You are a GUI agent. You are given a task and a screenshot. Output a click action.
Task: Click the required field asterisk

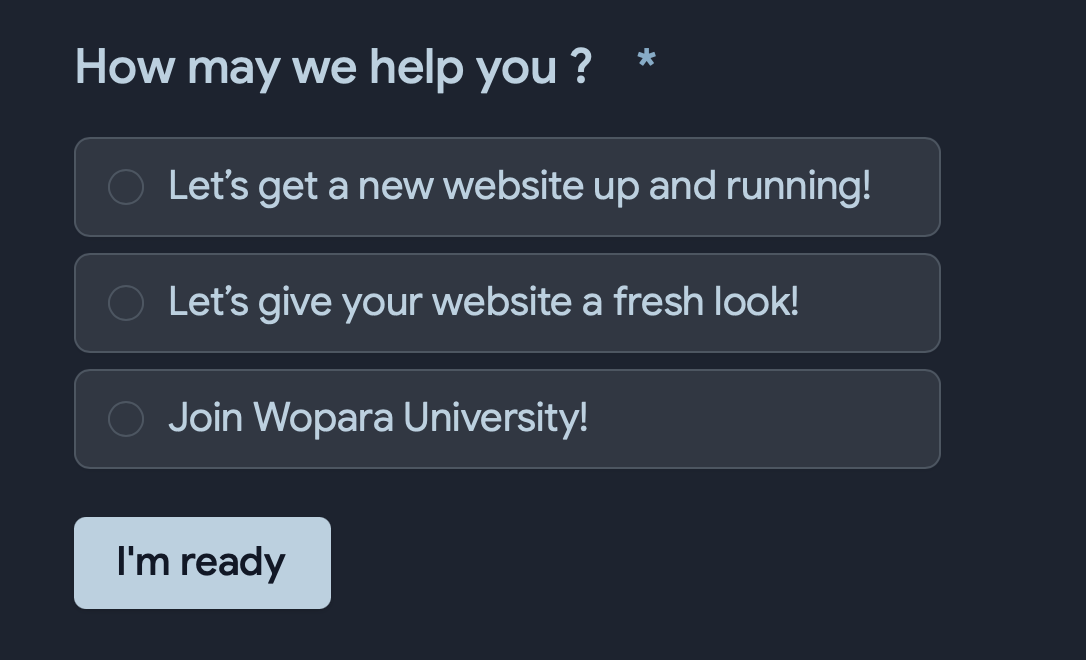647,62
